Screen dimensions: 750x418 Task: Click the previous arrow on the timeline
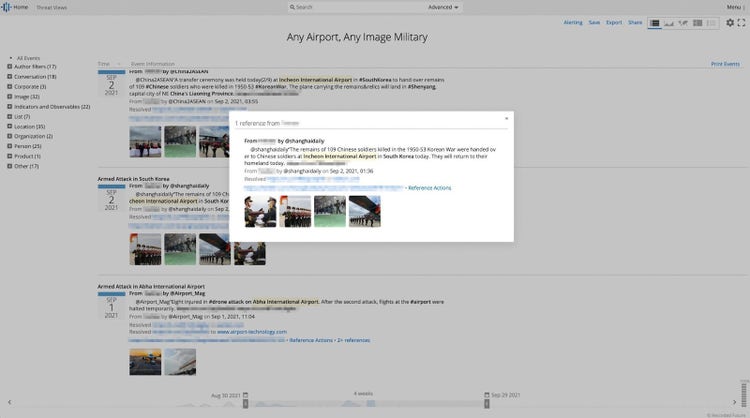tap(10, 402)
